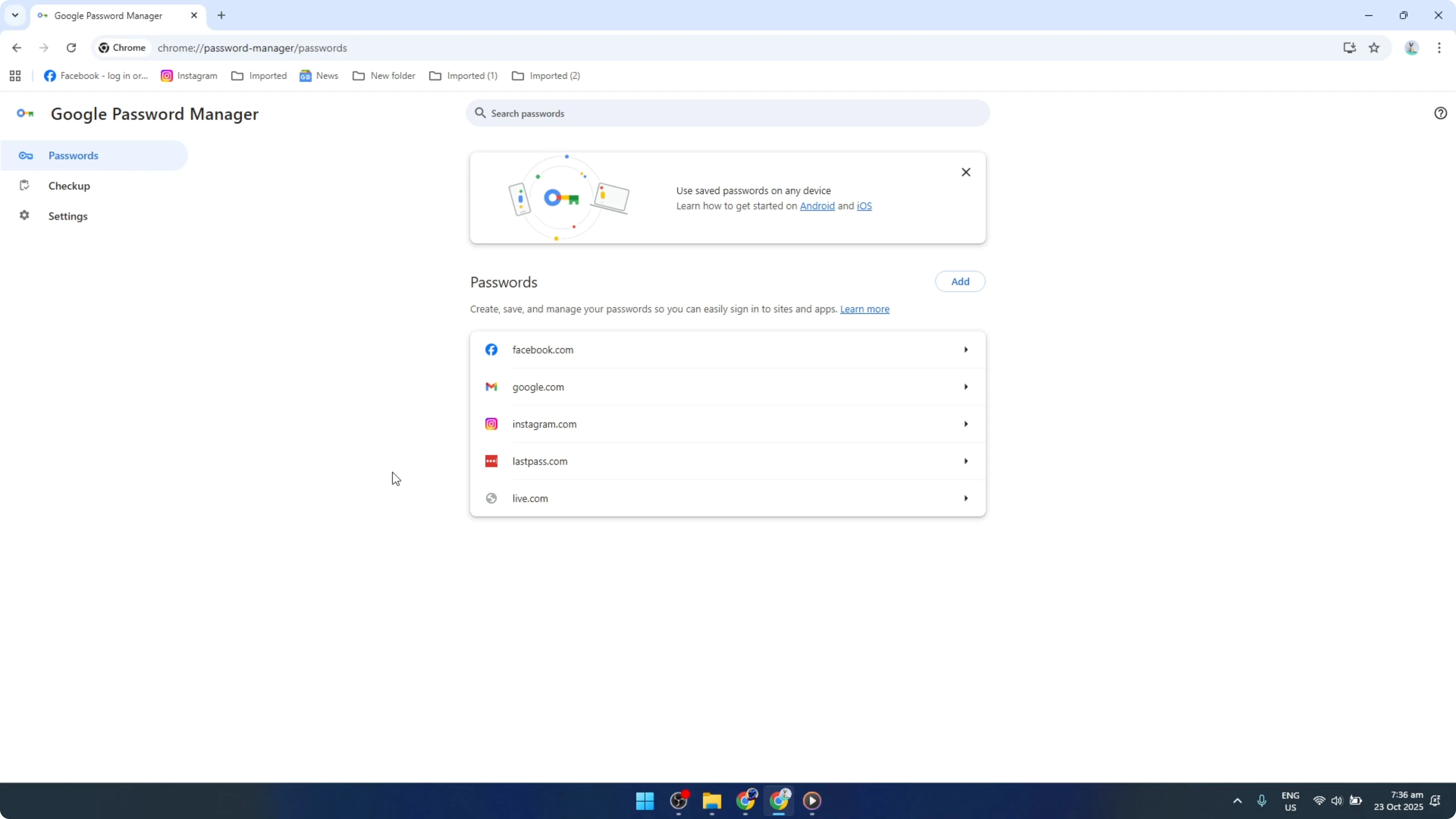Open the Imported (2) bookmarks folder
Screen dimensions: 1456x819
[x=546, y=76]
